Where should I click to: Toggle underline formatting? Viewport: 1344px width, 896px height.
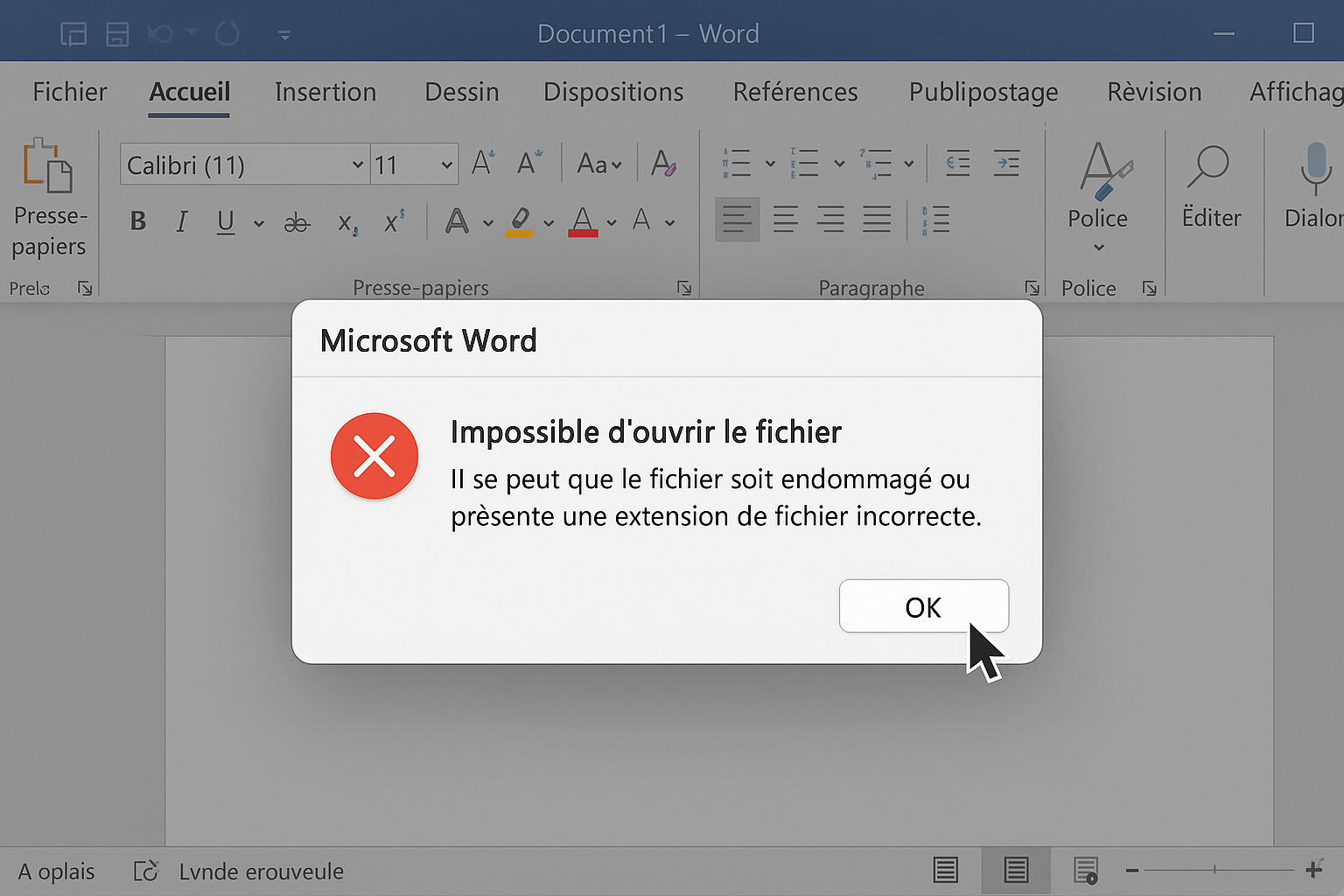(x=226, y=221)
